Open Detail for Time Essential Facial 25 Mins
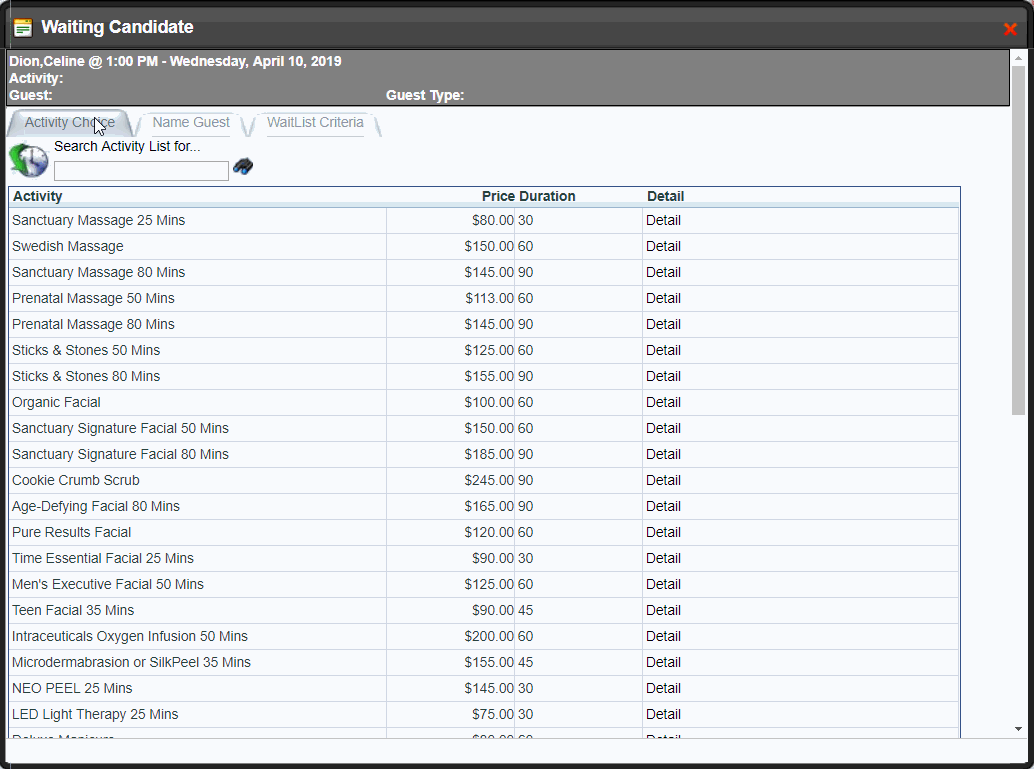 pos(663,558)
